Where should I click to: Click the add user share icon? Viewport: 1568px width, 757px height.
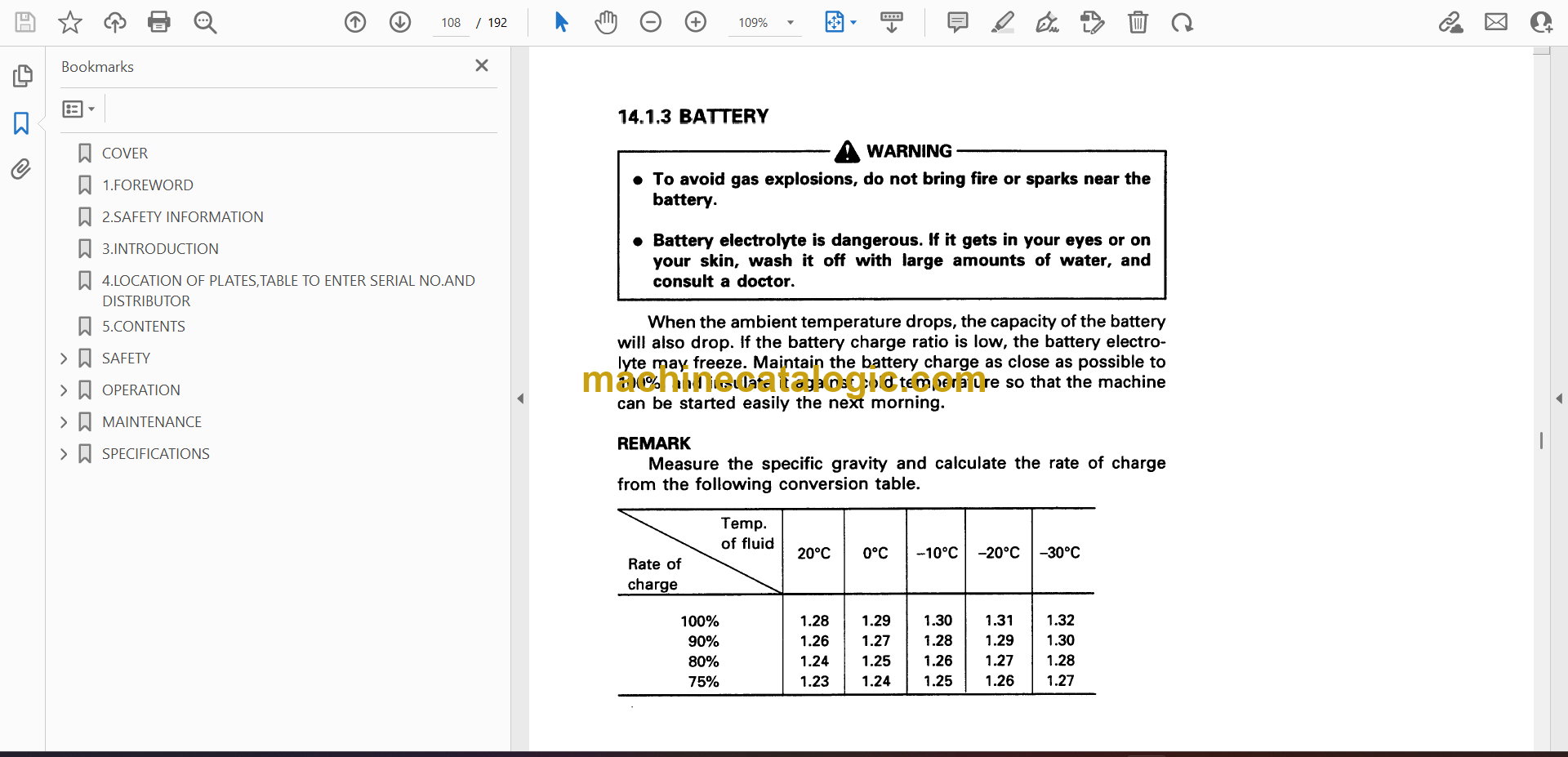tap(1541, 22)
